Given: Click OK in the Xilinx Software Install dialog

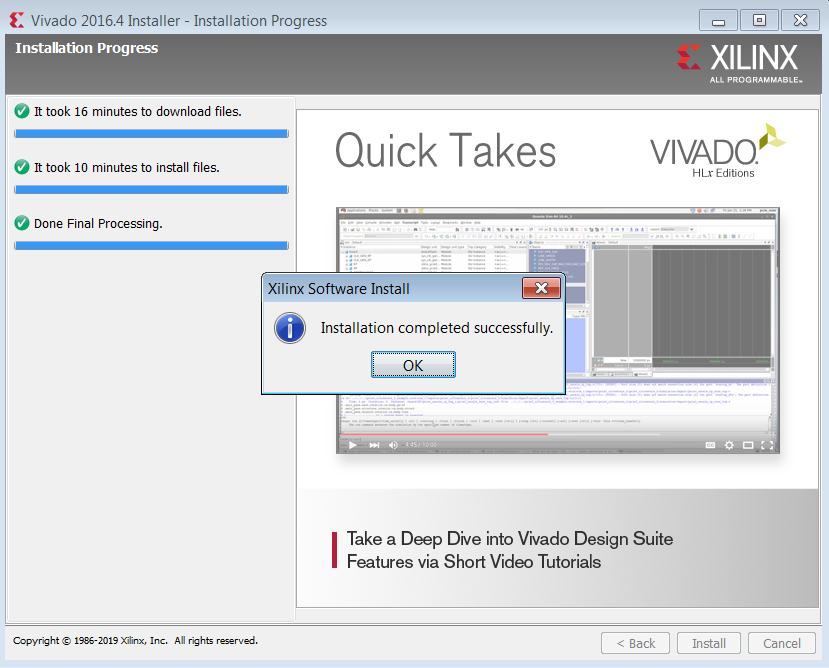Looking at the screenshot, I should point(413,365).
